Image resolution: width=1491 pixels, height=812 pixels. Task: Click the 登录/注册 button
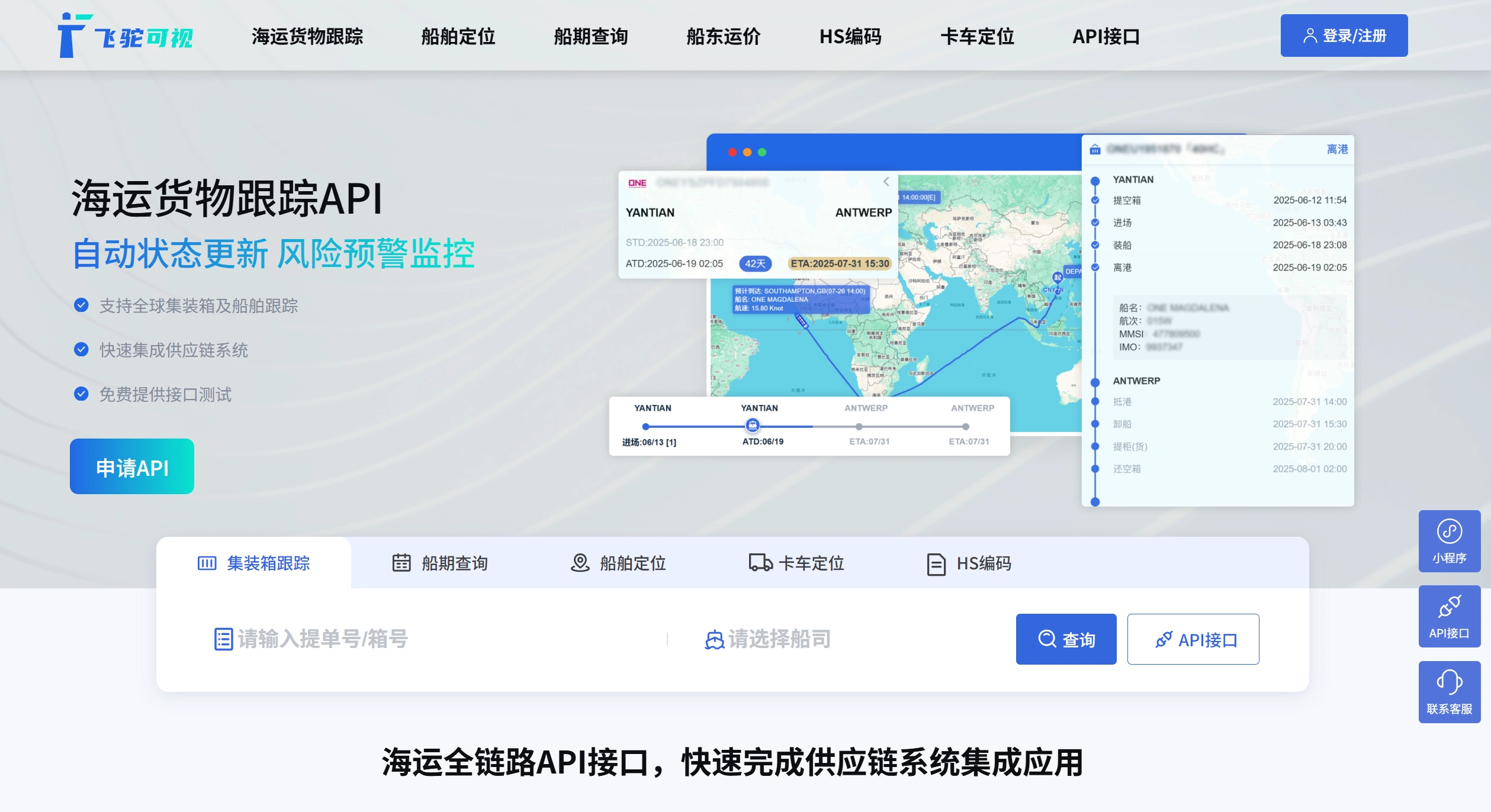click(1344, 36)
